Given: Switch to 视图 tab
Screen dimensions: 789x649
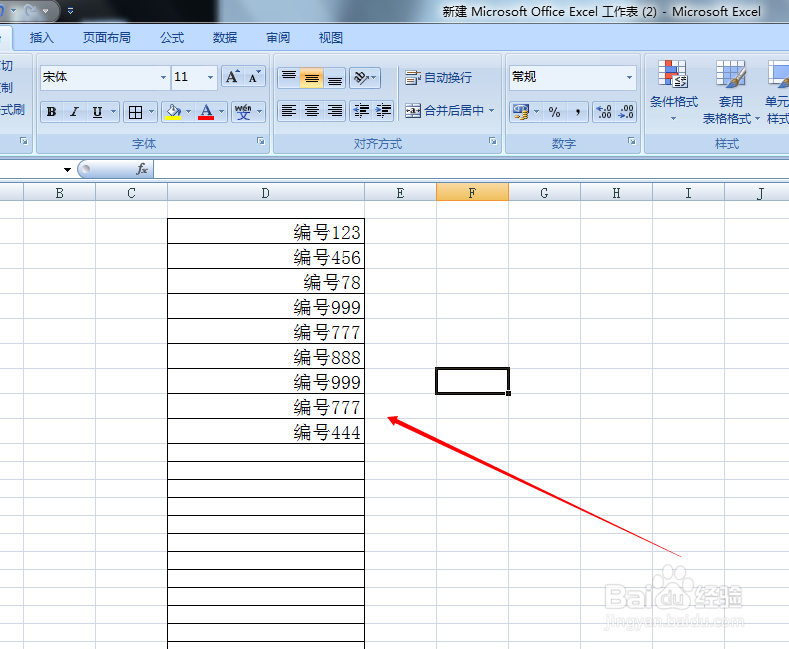Looking at the screenshot, I should point(331,38).
